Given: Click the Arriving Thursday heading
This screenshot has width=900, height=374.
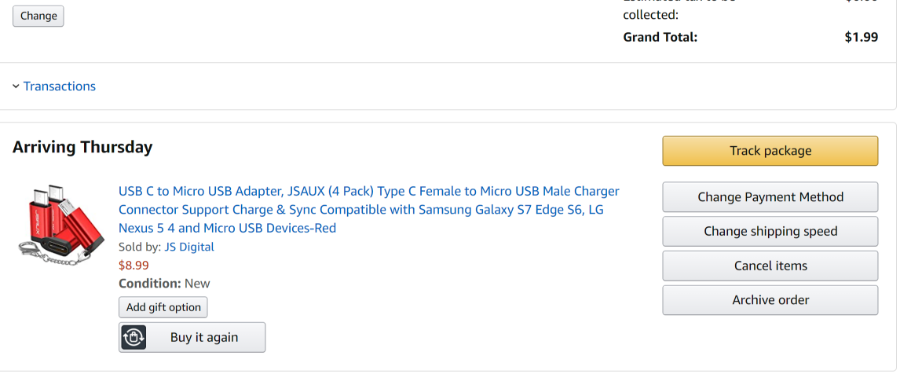Looking at the screenshot, I should tap(83, 147).
